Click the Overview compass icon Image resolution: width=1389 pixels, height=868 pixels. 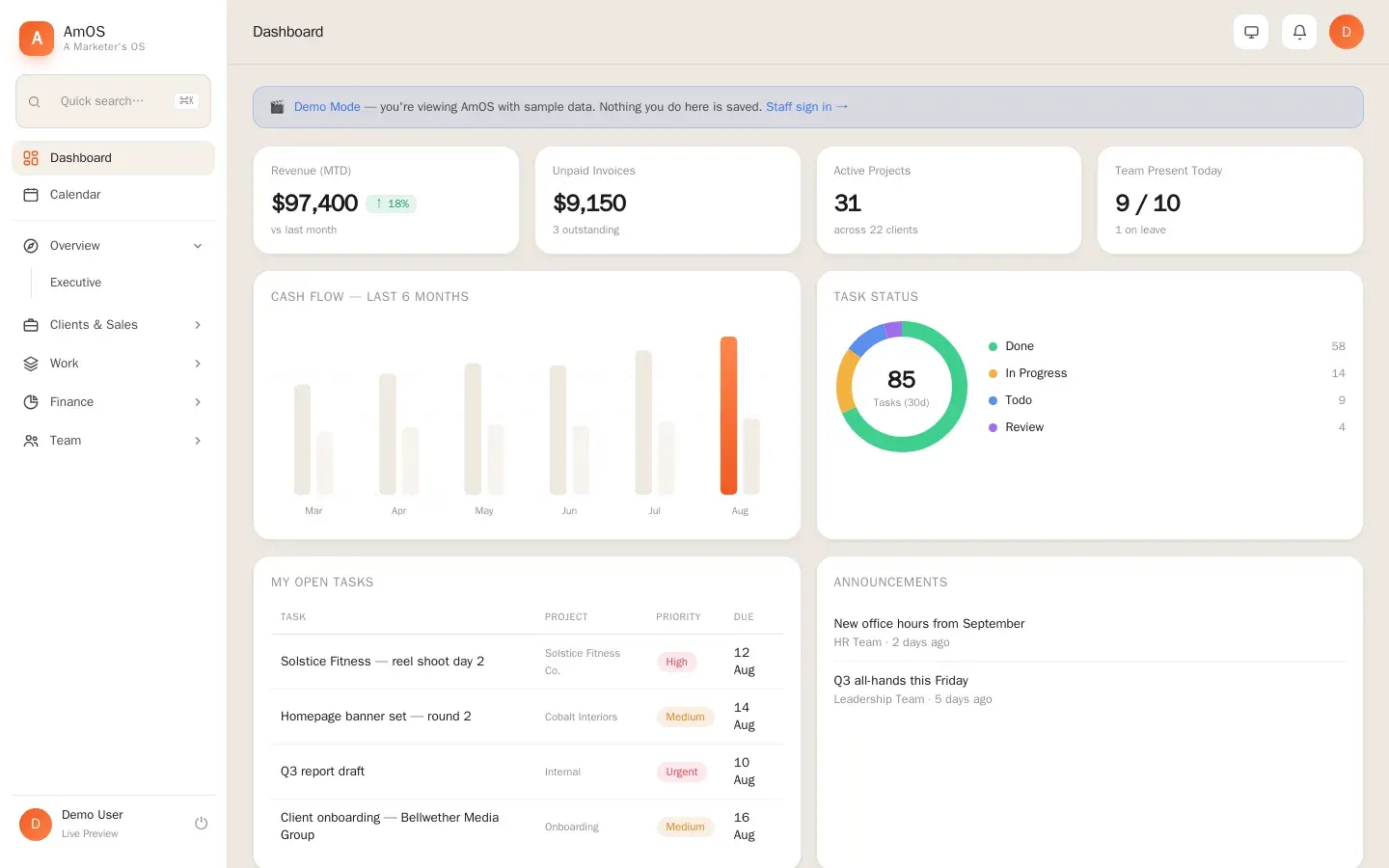pos(31,246)
